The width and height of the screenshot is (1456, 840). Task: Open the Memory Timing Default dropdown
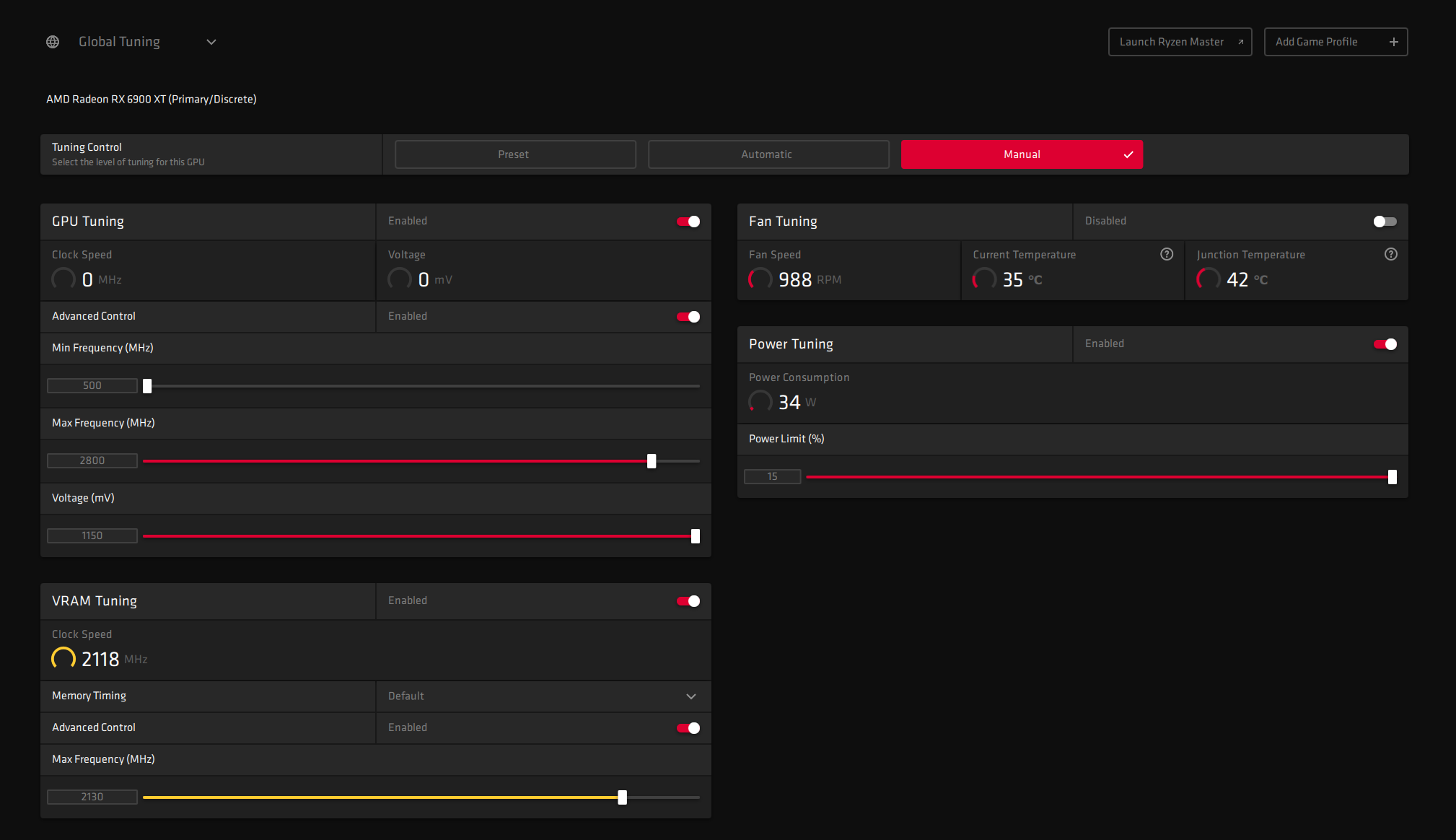pyautogui.click(x=543, y=696)
